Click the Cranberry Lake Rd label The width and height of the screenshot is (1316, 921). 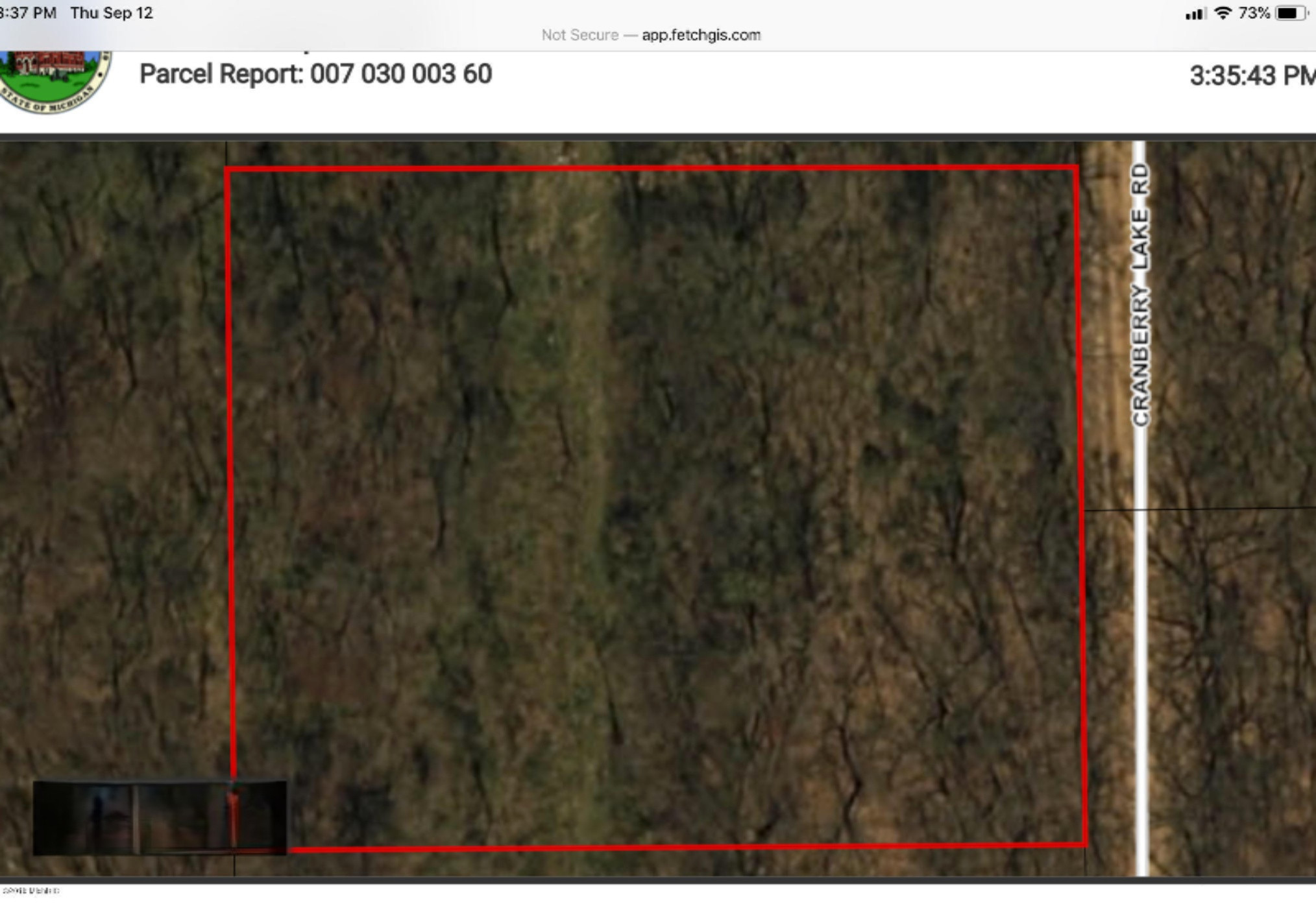click(x=1140, y=294)
